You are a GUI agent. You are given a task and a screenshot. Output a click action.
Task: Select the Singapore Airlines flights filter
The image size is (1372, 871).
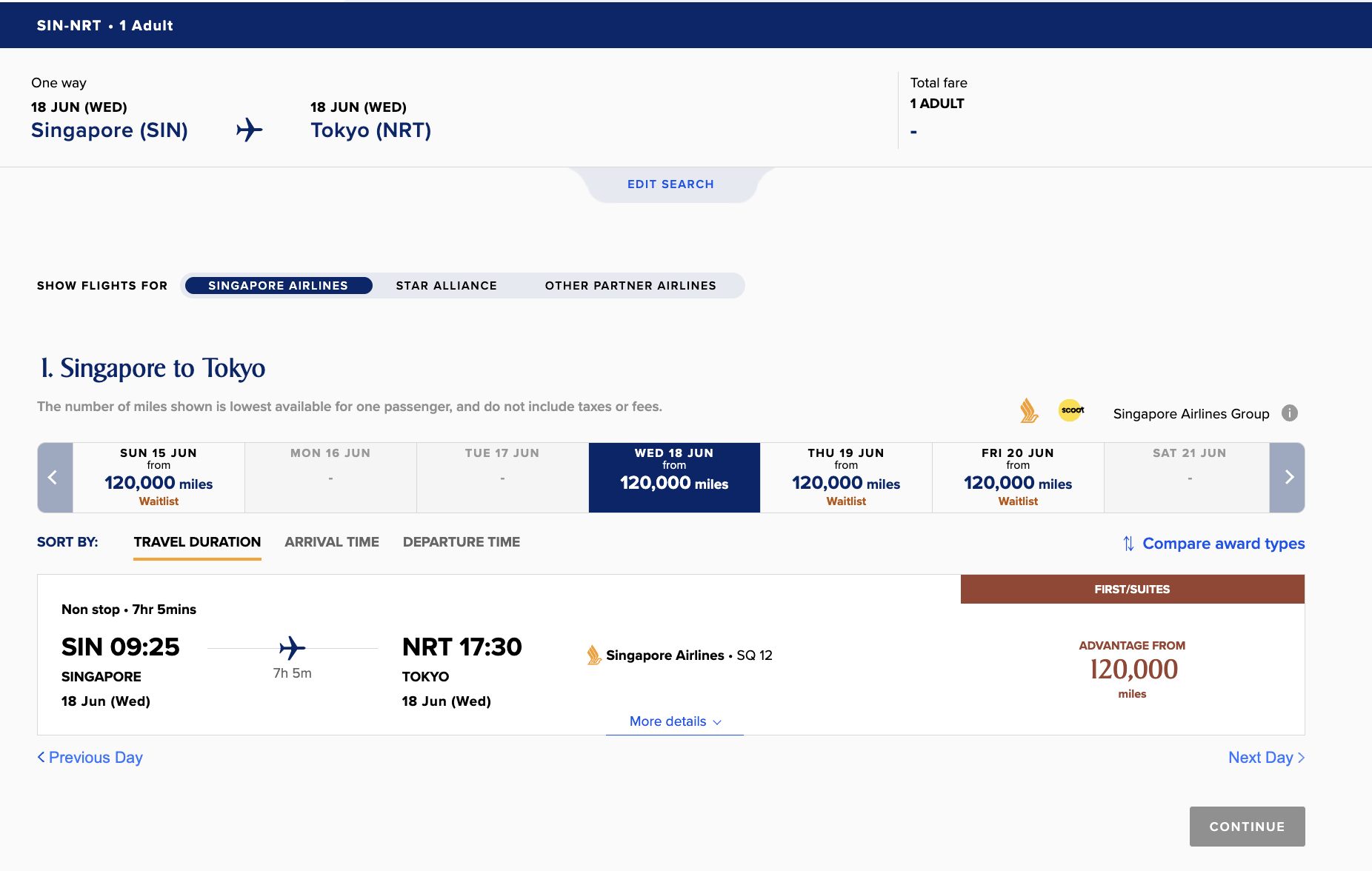coord(278,286)
